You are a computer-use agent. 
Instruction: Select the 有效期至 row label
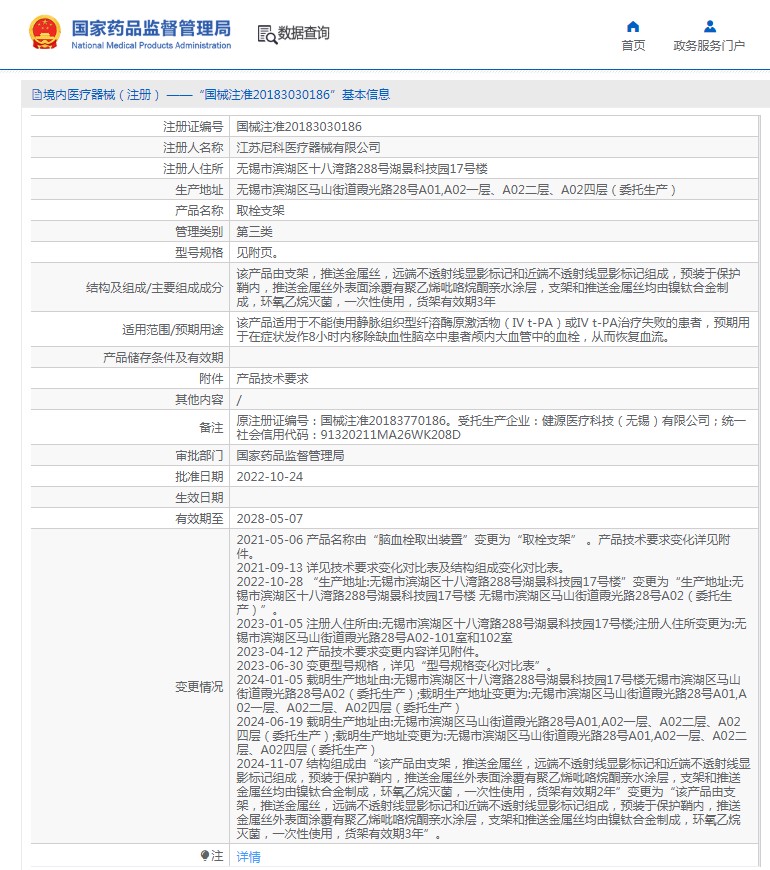[199, 519]
